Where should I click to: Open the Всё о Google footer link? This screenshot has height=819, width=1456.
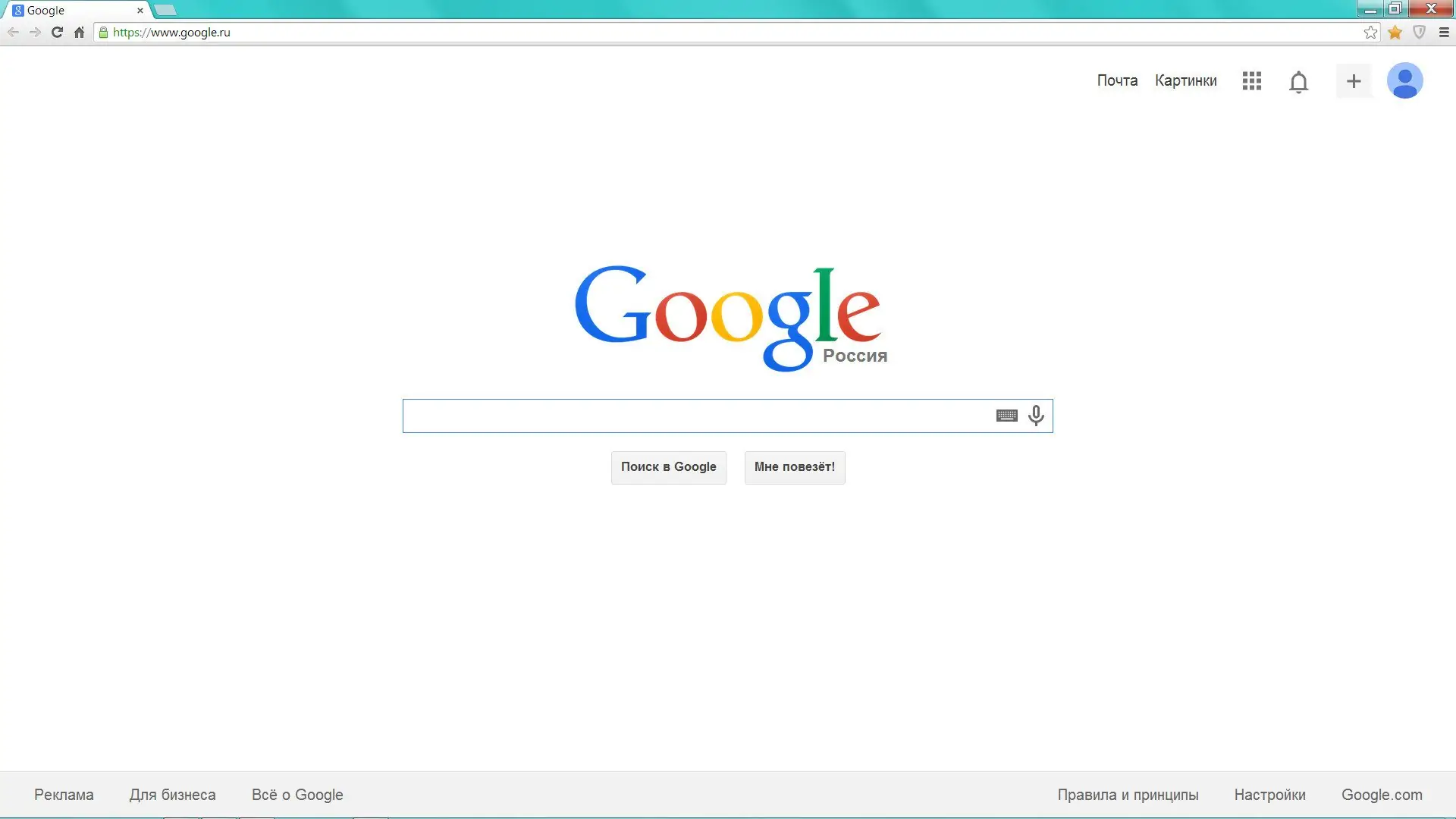coord(297,795)
